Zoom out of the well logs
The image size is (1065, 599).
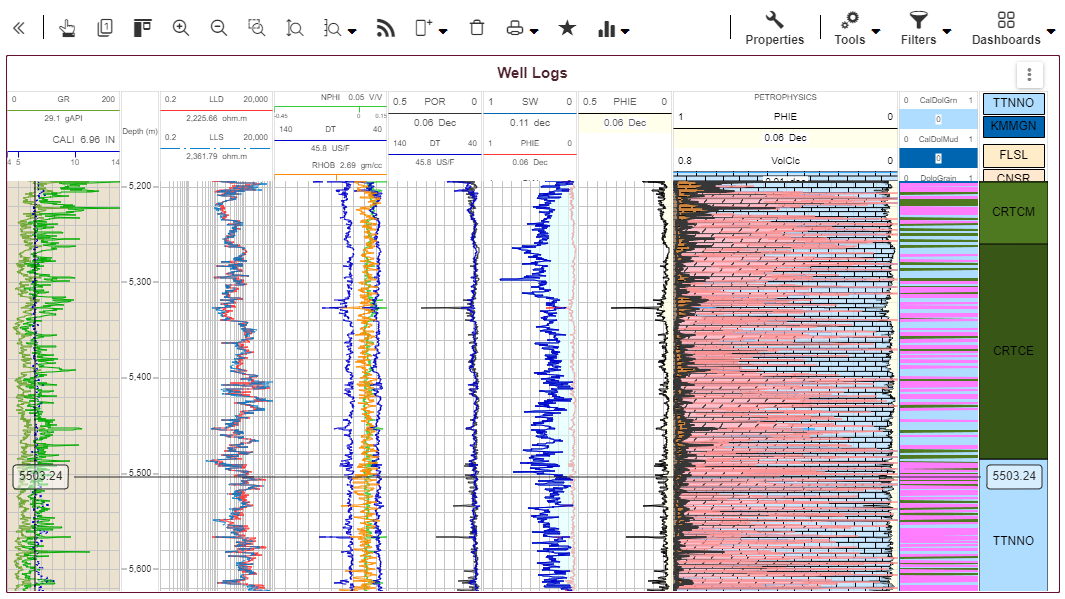tap(219, 28)
